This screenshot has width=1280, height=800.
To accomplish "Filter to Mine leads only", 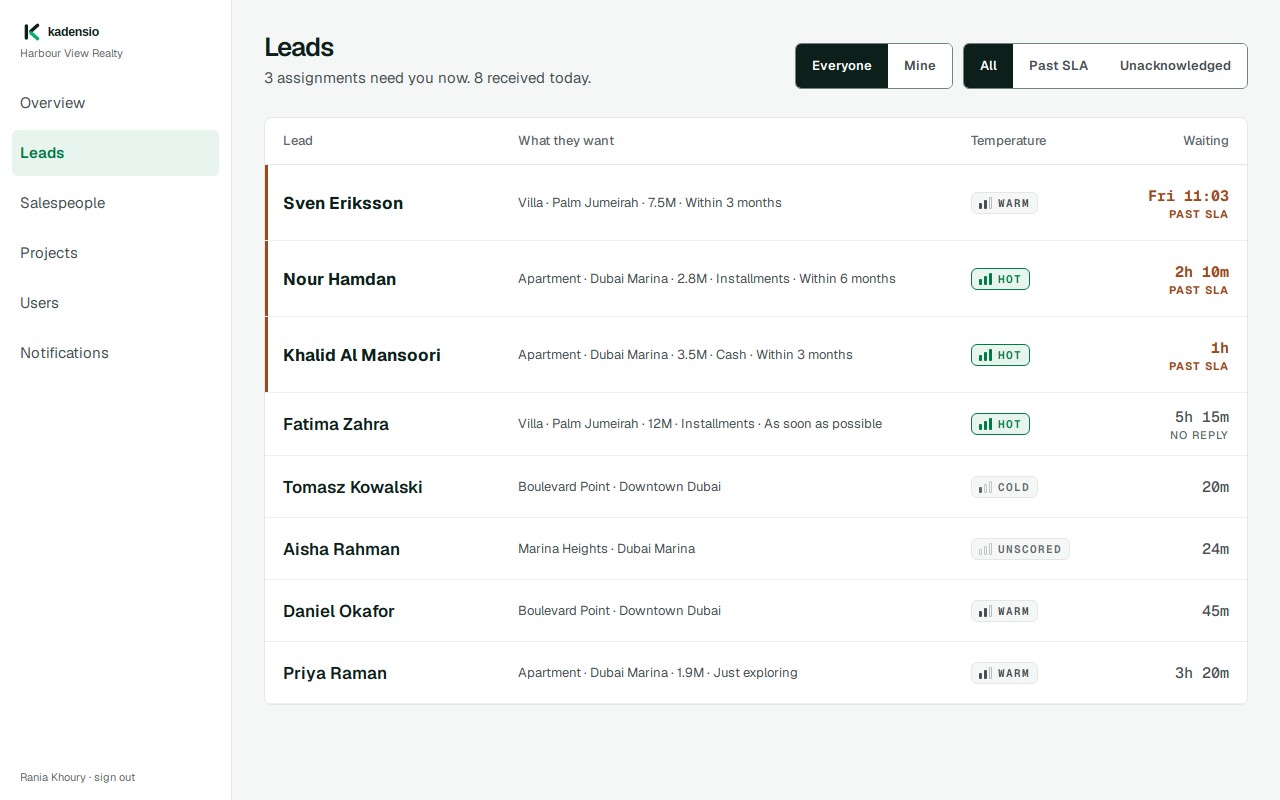I will (x=920, y=66).
